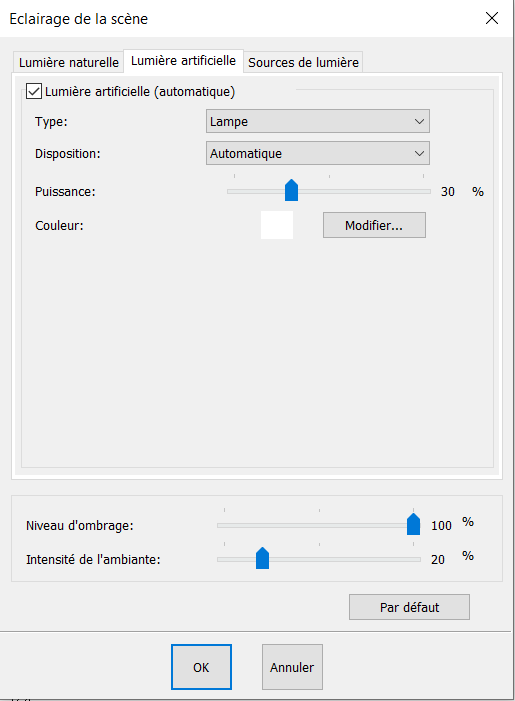This screenshot has height=701, width=515.
Task: Select the Lumière artificielle tab
Action: [x=183, y=61]
